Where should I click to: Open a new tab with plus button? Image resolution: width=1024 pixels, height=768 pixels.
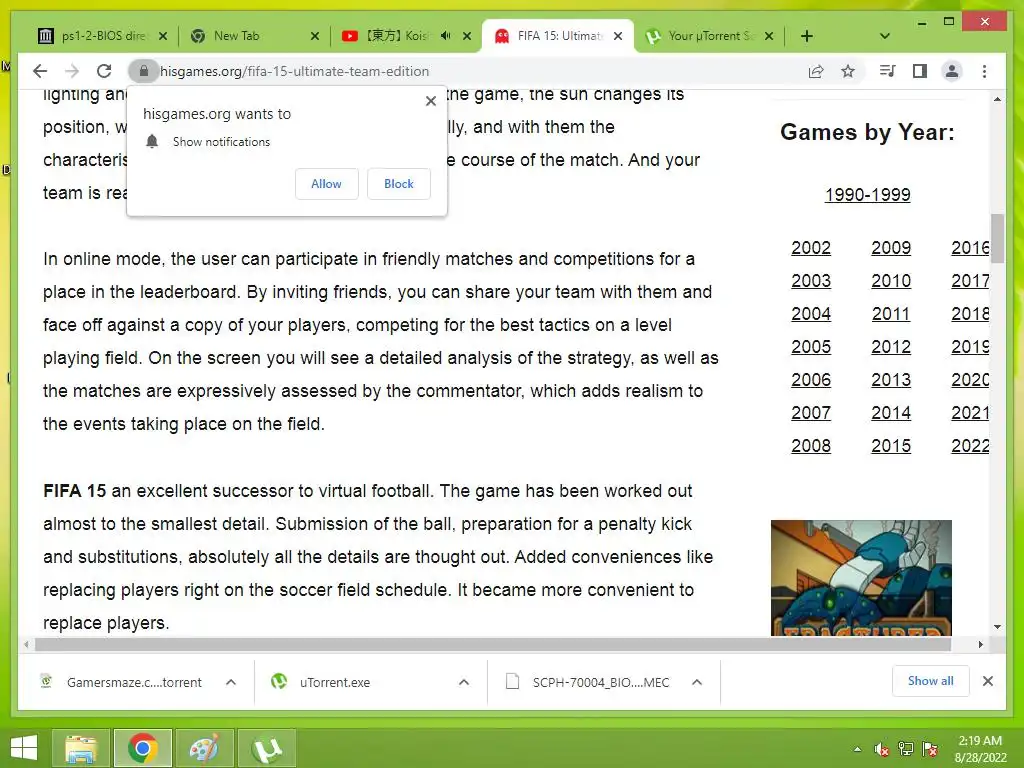(807, 37)
